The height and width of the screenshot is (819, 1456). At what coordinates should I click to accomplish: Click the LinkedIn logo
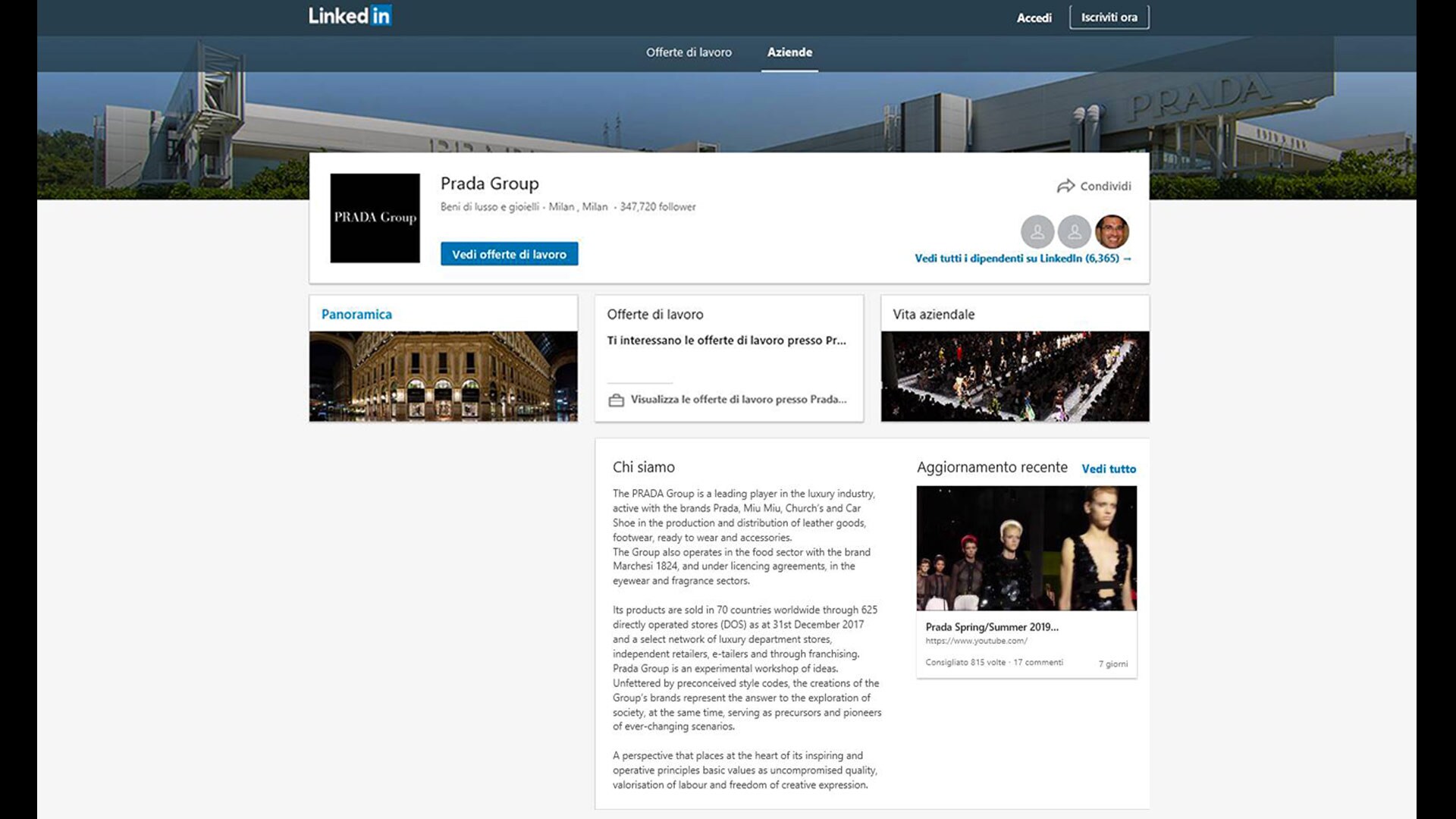coord(350,16)
